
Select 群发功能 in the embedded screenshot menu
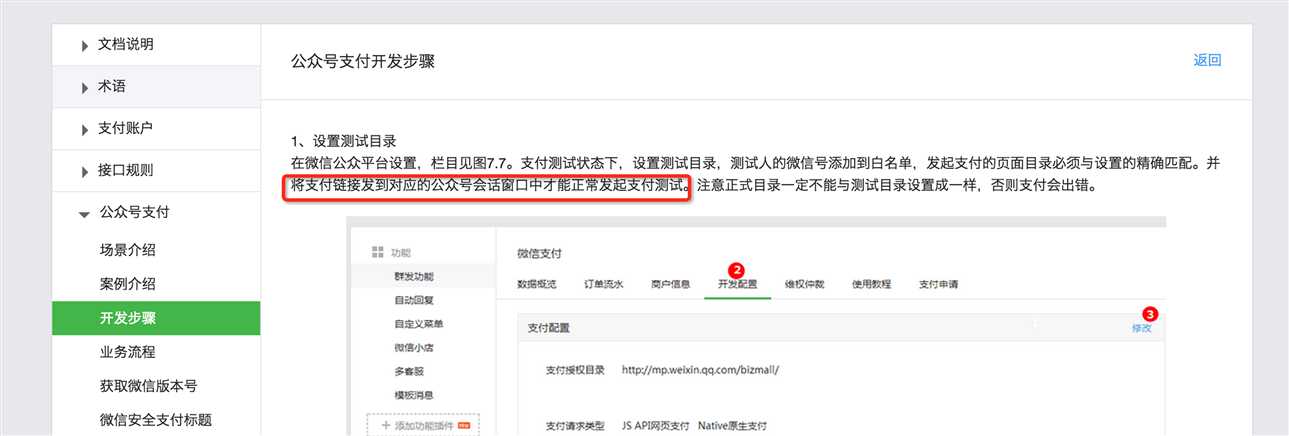coord(414,276)
